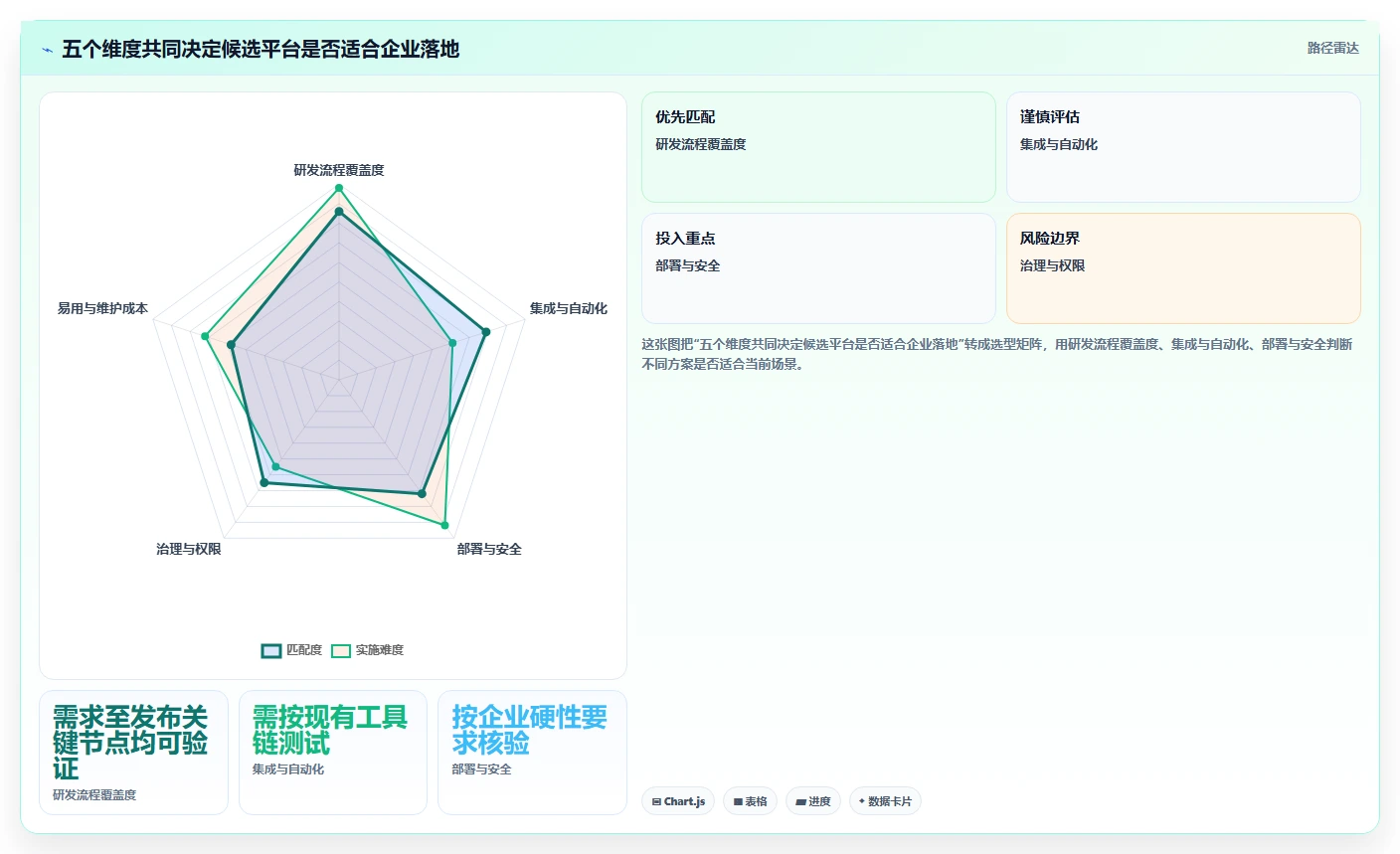Click 部署与安全 text in 投入重点 card
Screen dimensions: 1400x854
(687, 265)
